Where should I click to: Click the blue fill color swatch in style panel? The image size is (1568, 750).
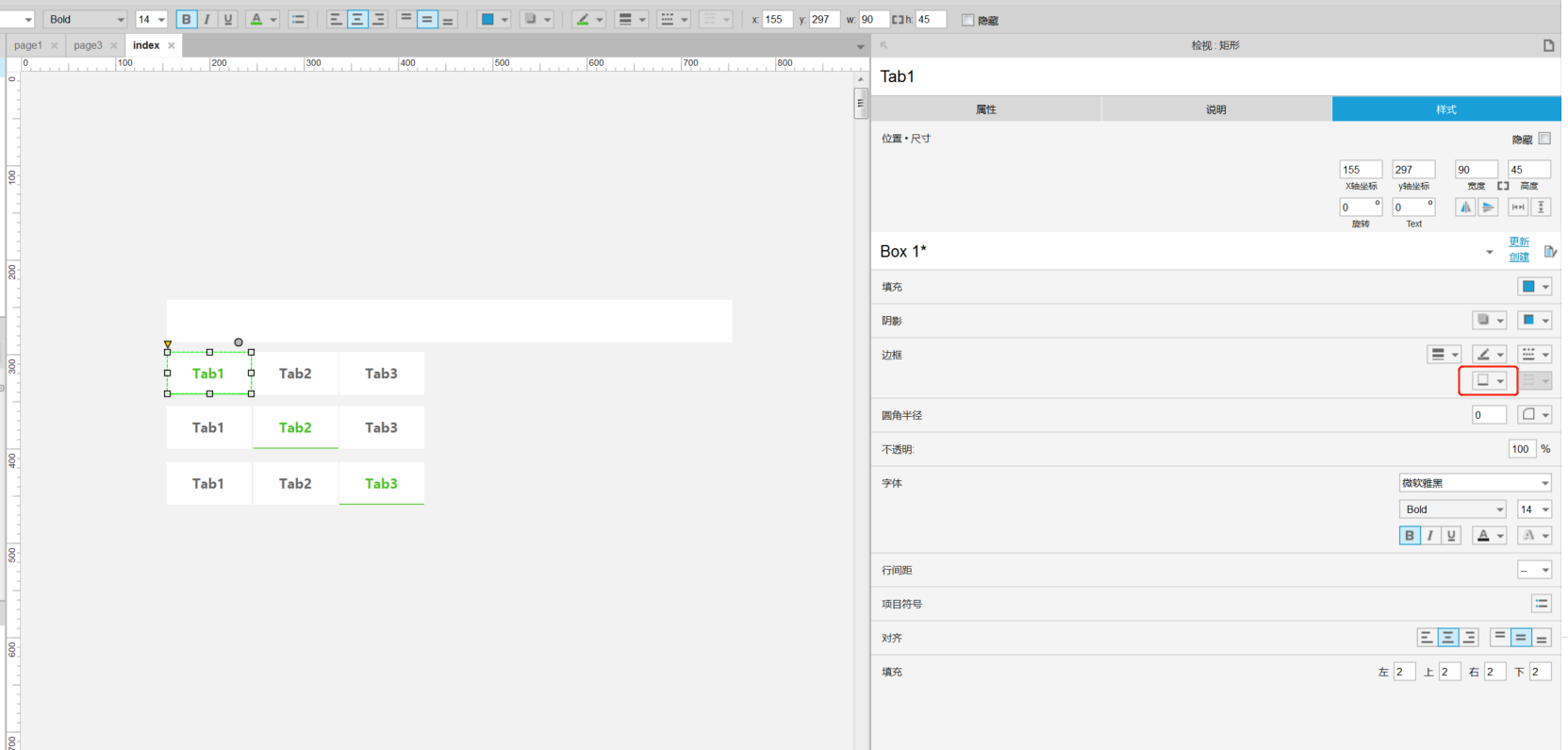[x=1528, y=287]
